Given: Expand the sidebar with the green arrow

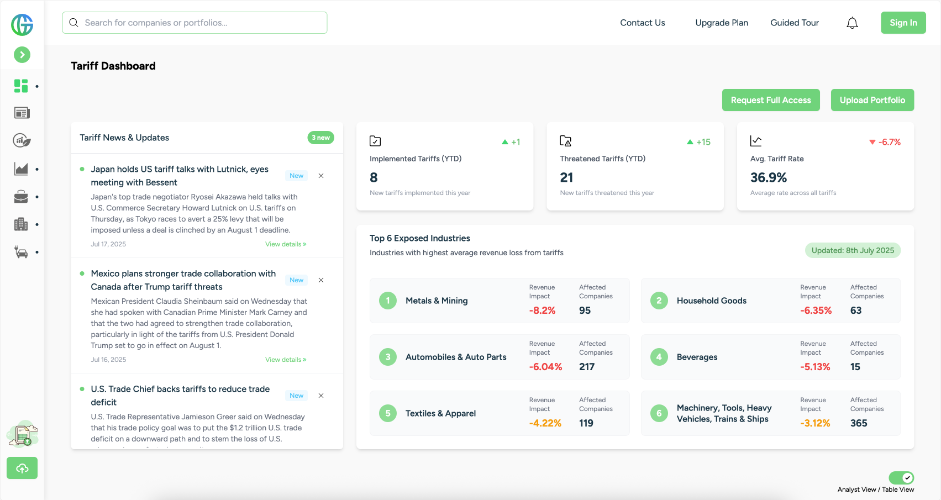Looking at the screenshot, I should click(22, 55).
